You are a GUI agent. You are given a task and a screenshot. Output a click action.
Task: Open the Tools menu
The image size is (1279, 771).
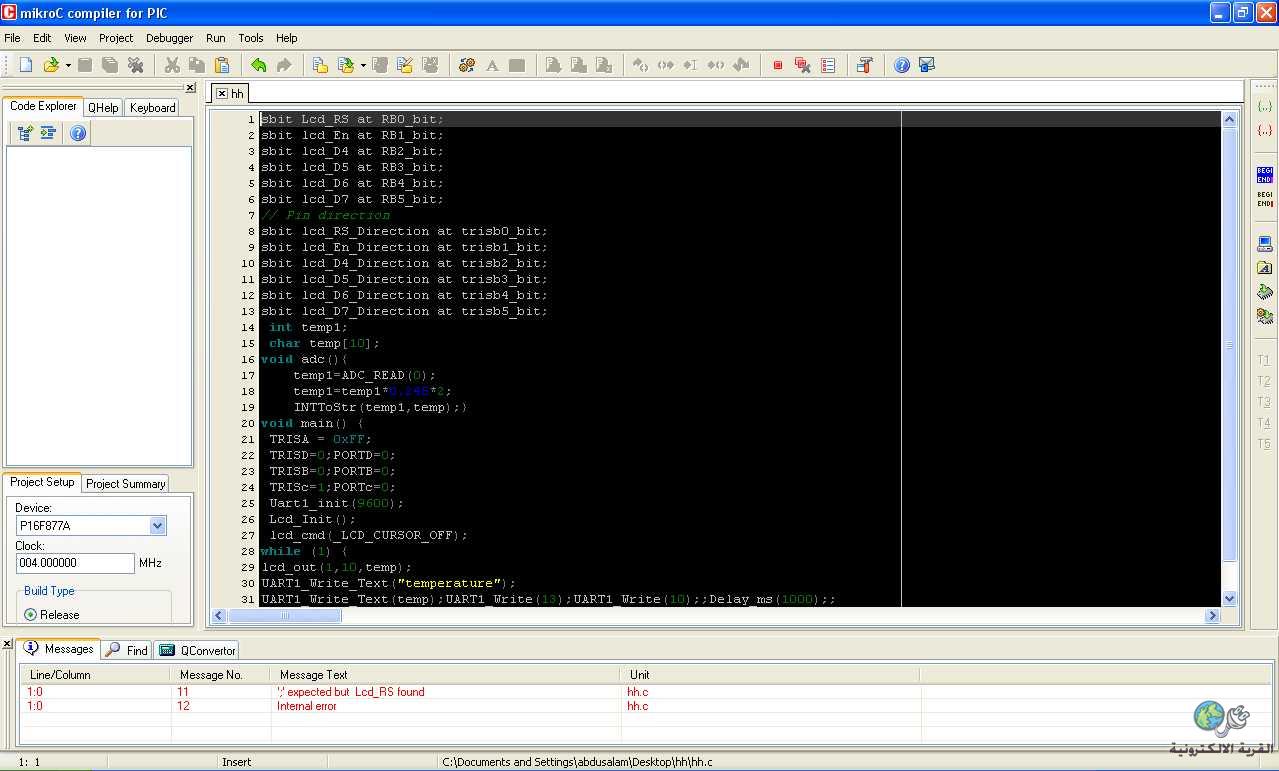pyautogui.click(x=251, y=38)
